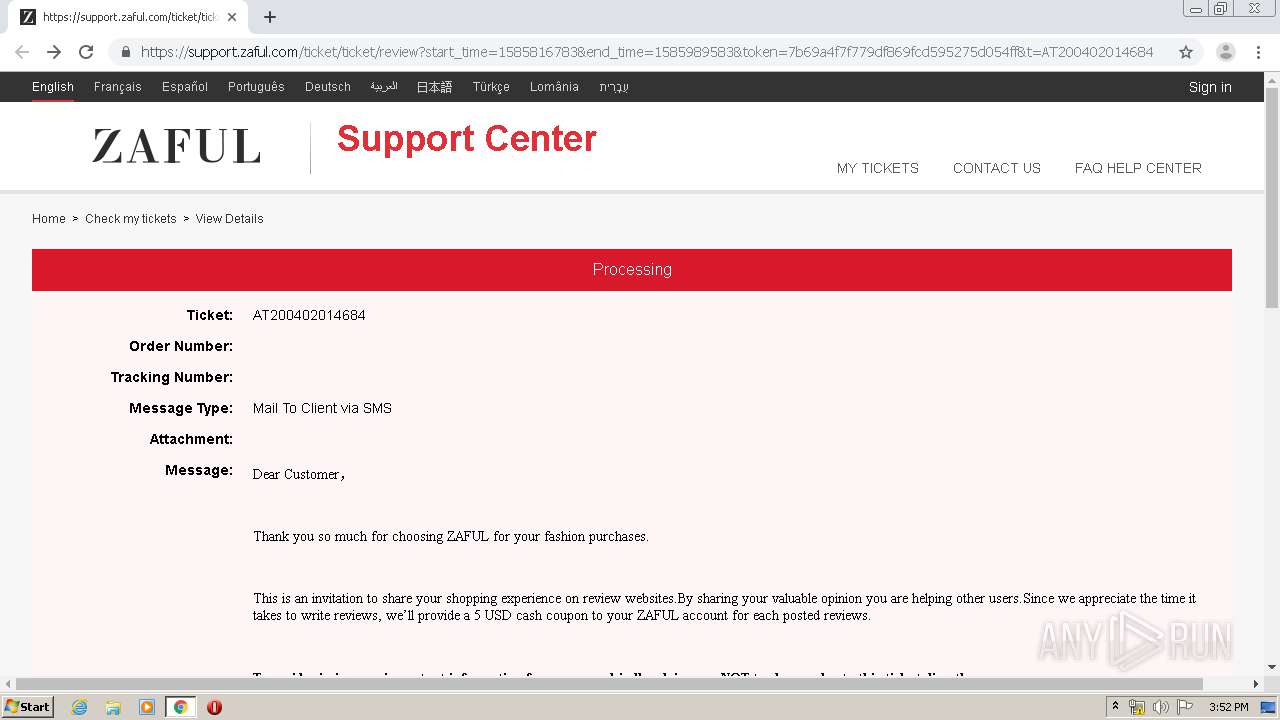The image size is (1280, 720).
Task: Click the vertical scrollbar up arrow
Action: click(1272, 79)
